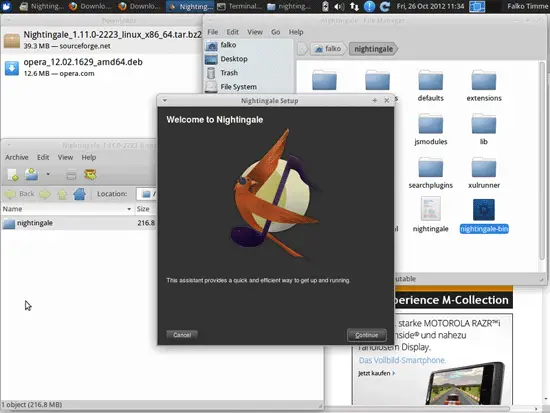Click the falko path bar button
Viewport: 550px width, 413px height.
(x=328, y=49)
